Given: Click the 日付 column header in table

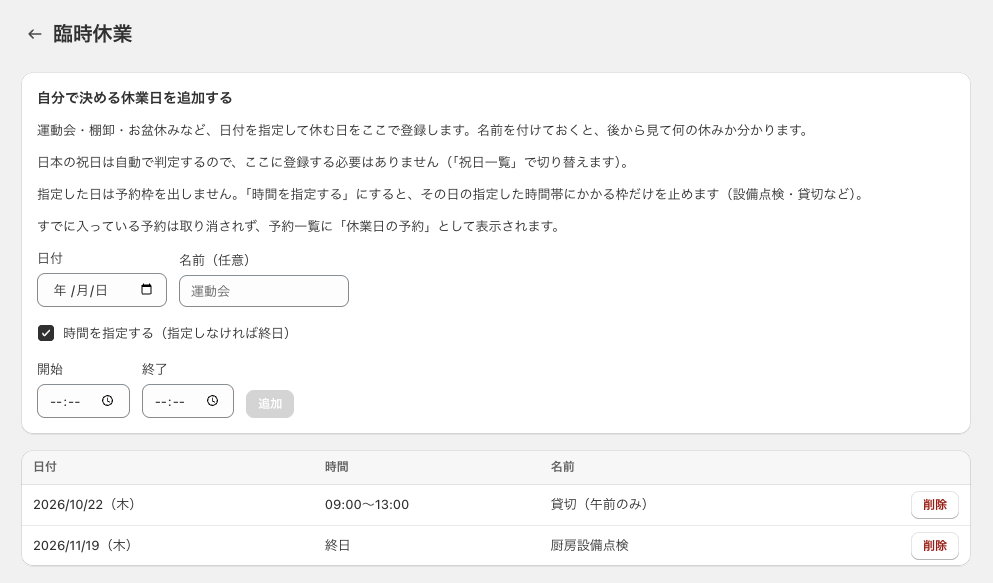Looking at the screenshot, I should [45, 467].
